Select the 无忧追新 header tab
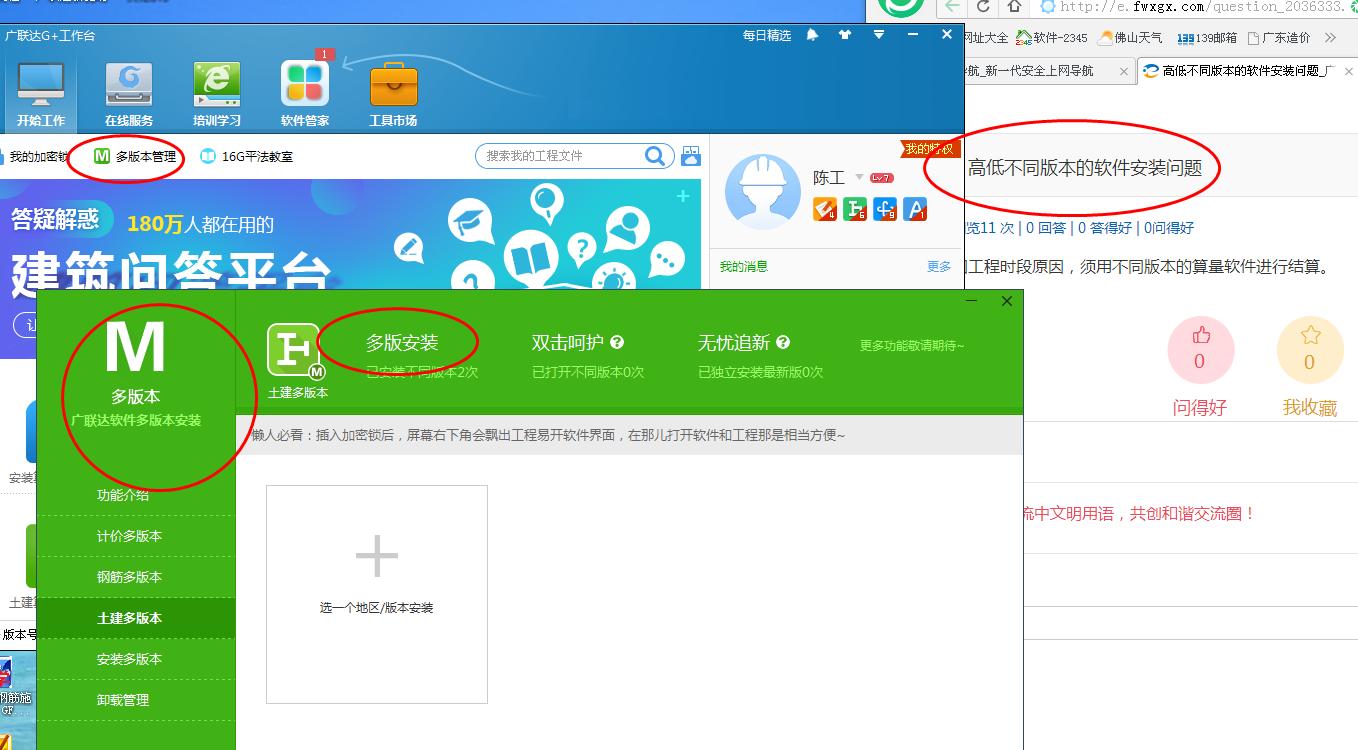 point(734,343)
